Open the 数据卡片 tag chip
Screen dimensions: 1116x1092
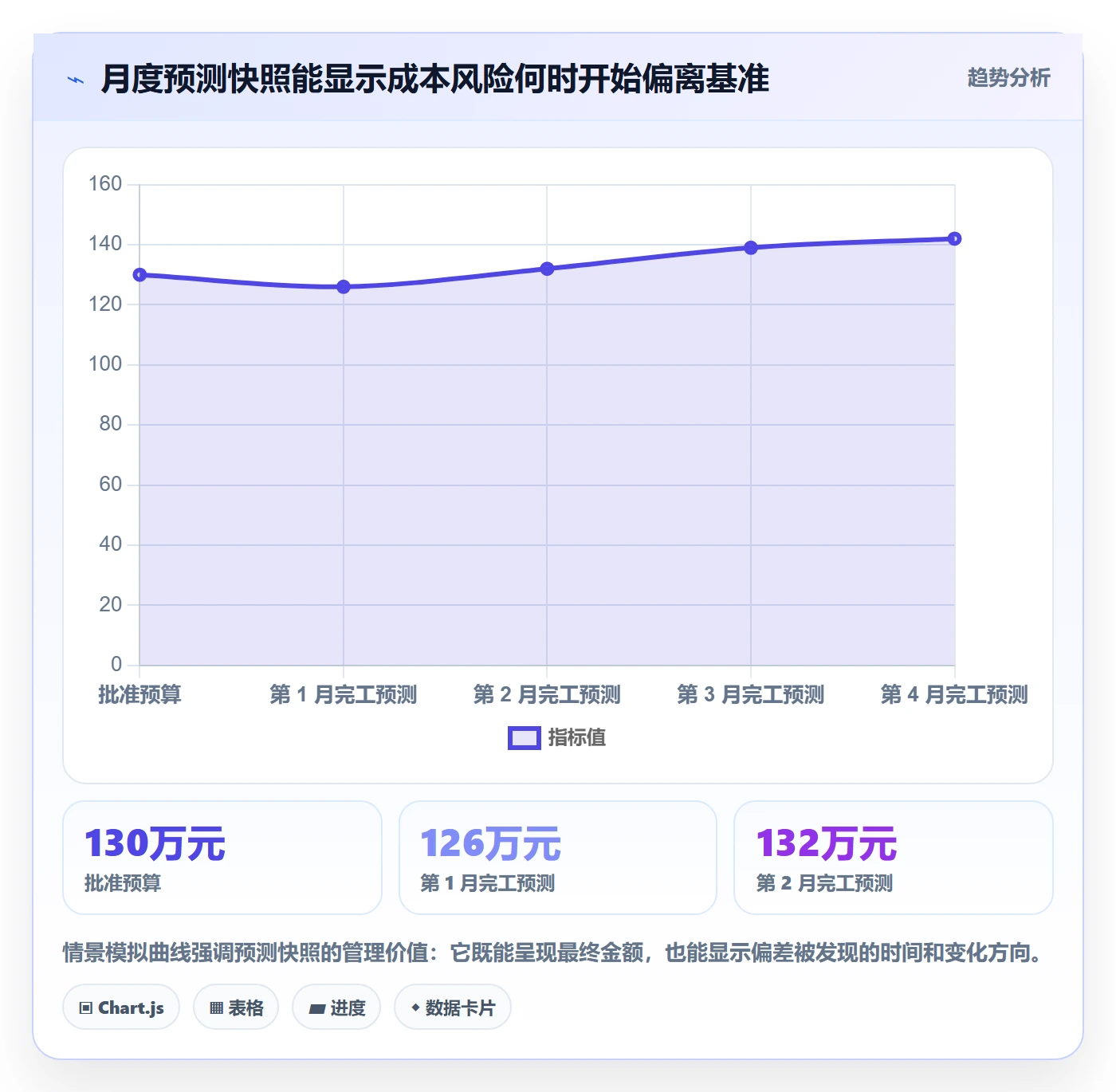453,1008
